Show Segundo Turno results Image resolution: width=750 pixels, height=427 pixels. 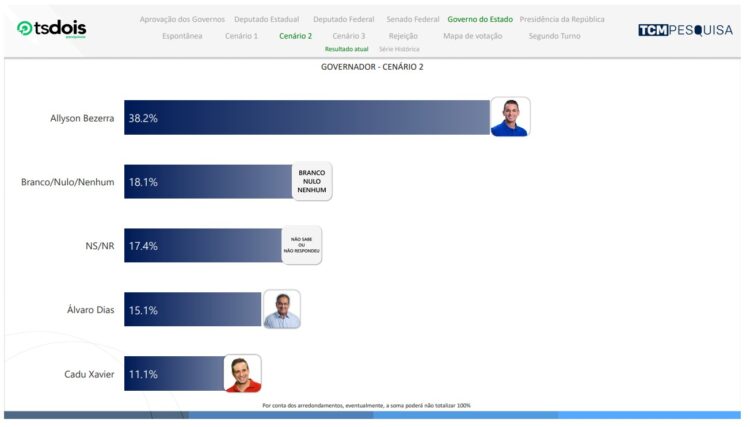556,36
